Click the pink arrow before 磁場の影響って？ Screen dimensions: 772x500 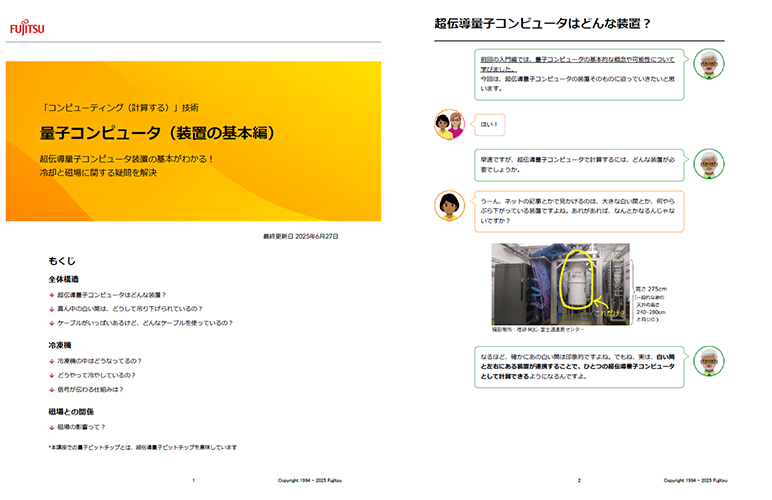click(x=51, y=427)
